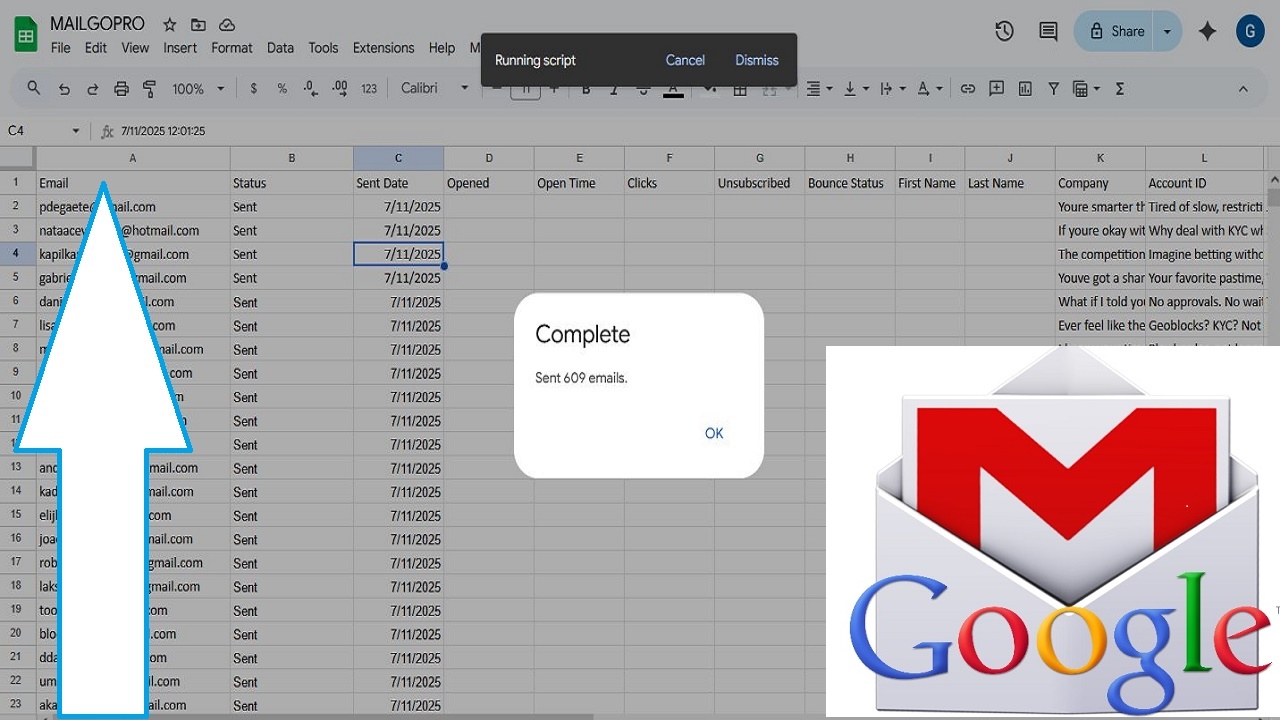Click the borders icon

click(740, 89)
